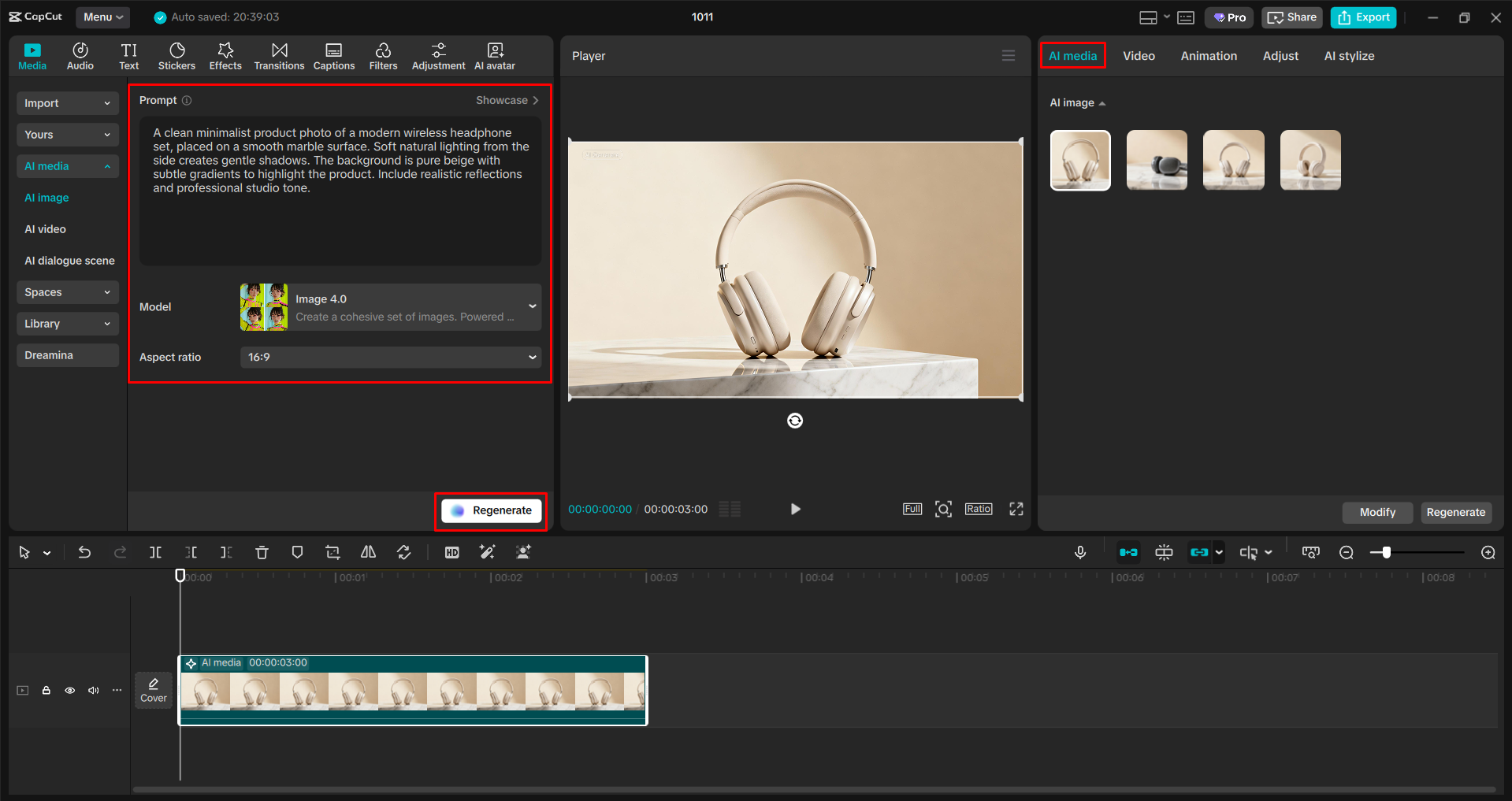Viewport: 1512px width, 801px height.
Task: Delete the selected clip
Action: coord(261,552)
